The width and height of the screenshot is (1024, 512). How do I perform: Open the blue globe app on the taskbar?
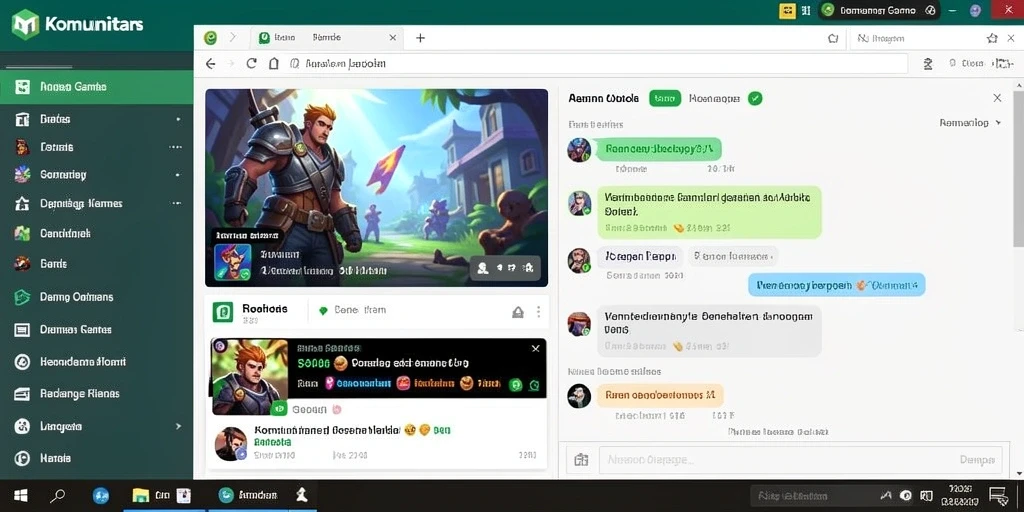(x=101, y=496)
